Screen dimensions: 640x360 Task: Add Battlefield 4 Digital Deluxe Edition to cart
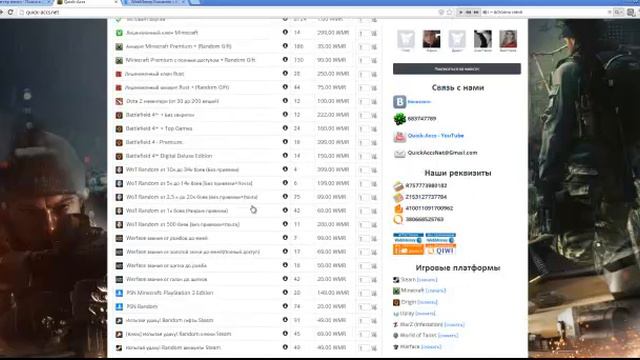[374, 156]
